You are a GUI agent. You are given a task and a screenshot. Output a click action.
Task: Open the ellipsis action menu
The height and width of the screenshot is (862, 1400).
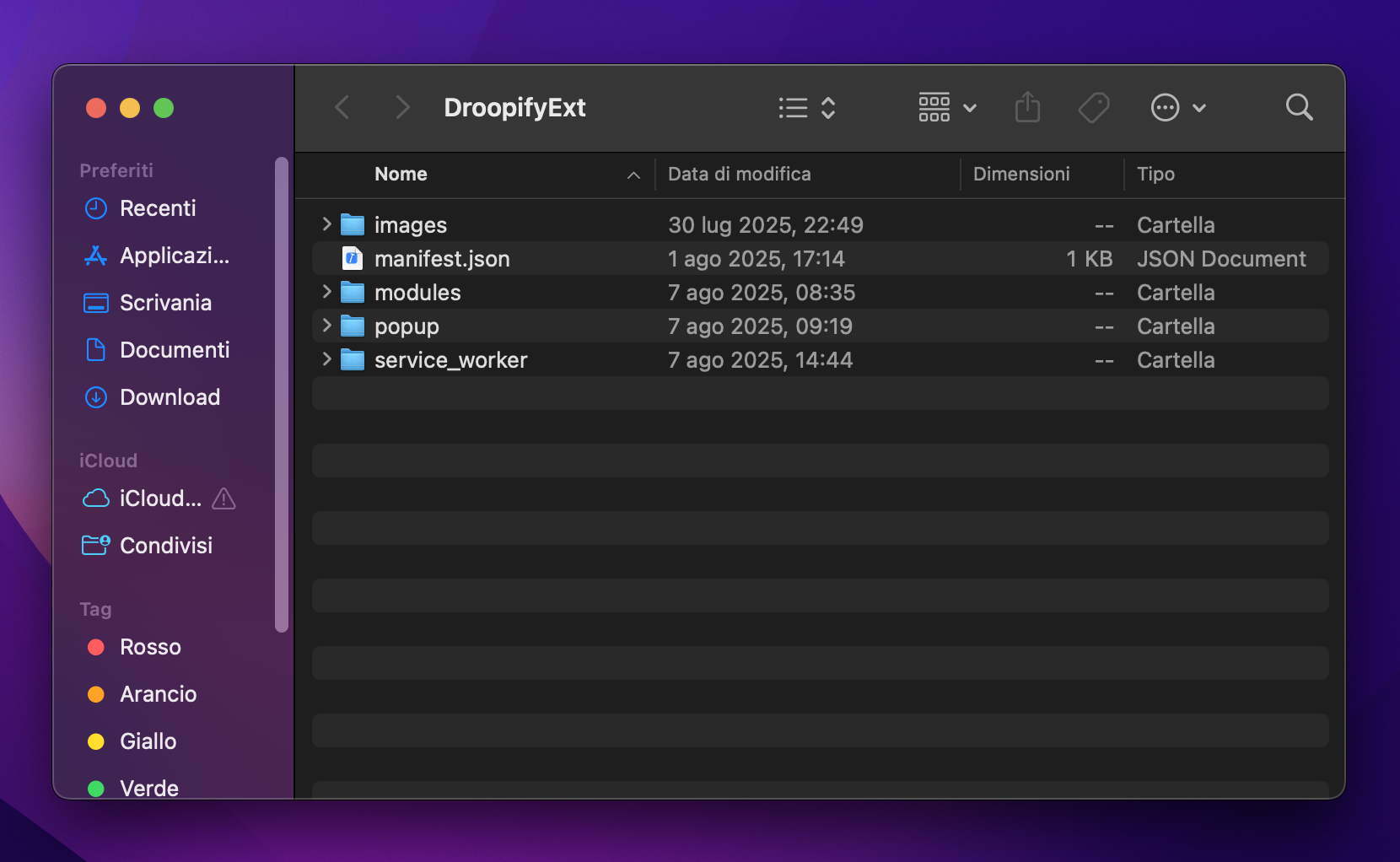(1178, 107)
